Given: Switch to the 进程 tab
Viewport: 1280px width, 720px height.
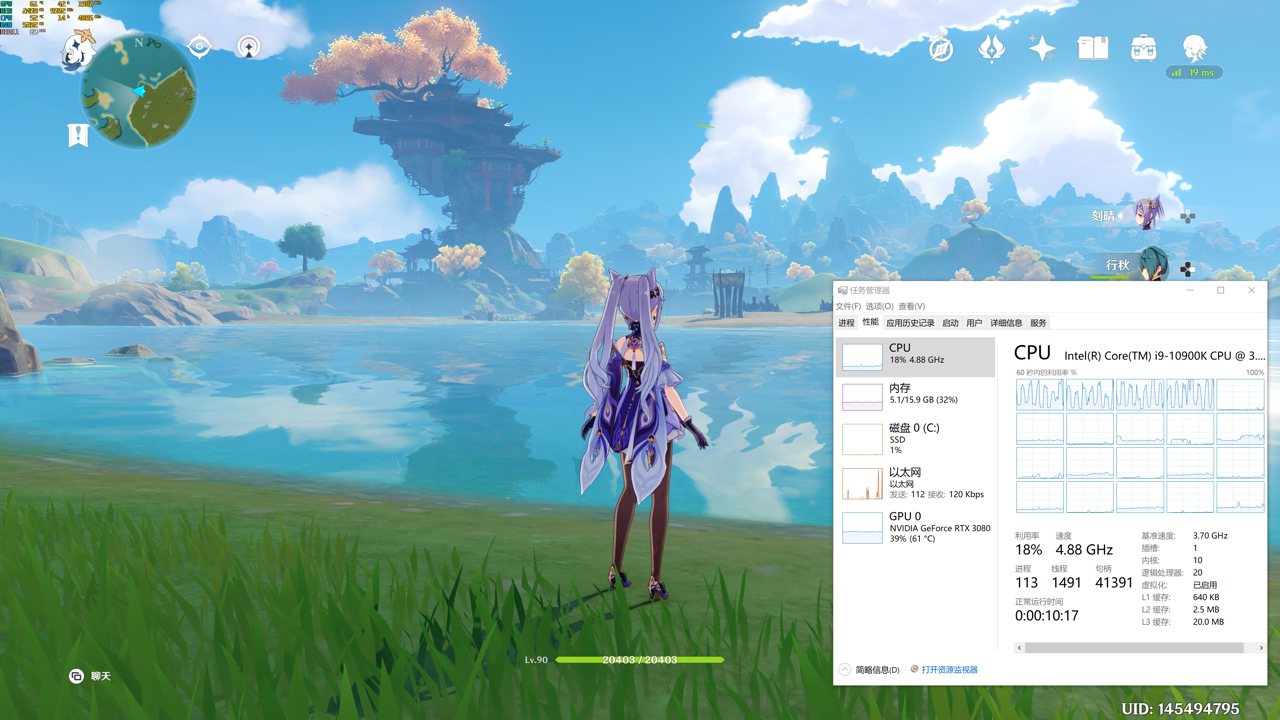Looking at the screenshot, I should point(847,323).
